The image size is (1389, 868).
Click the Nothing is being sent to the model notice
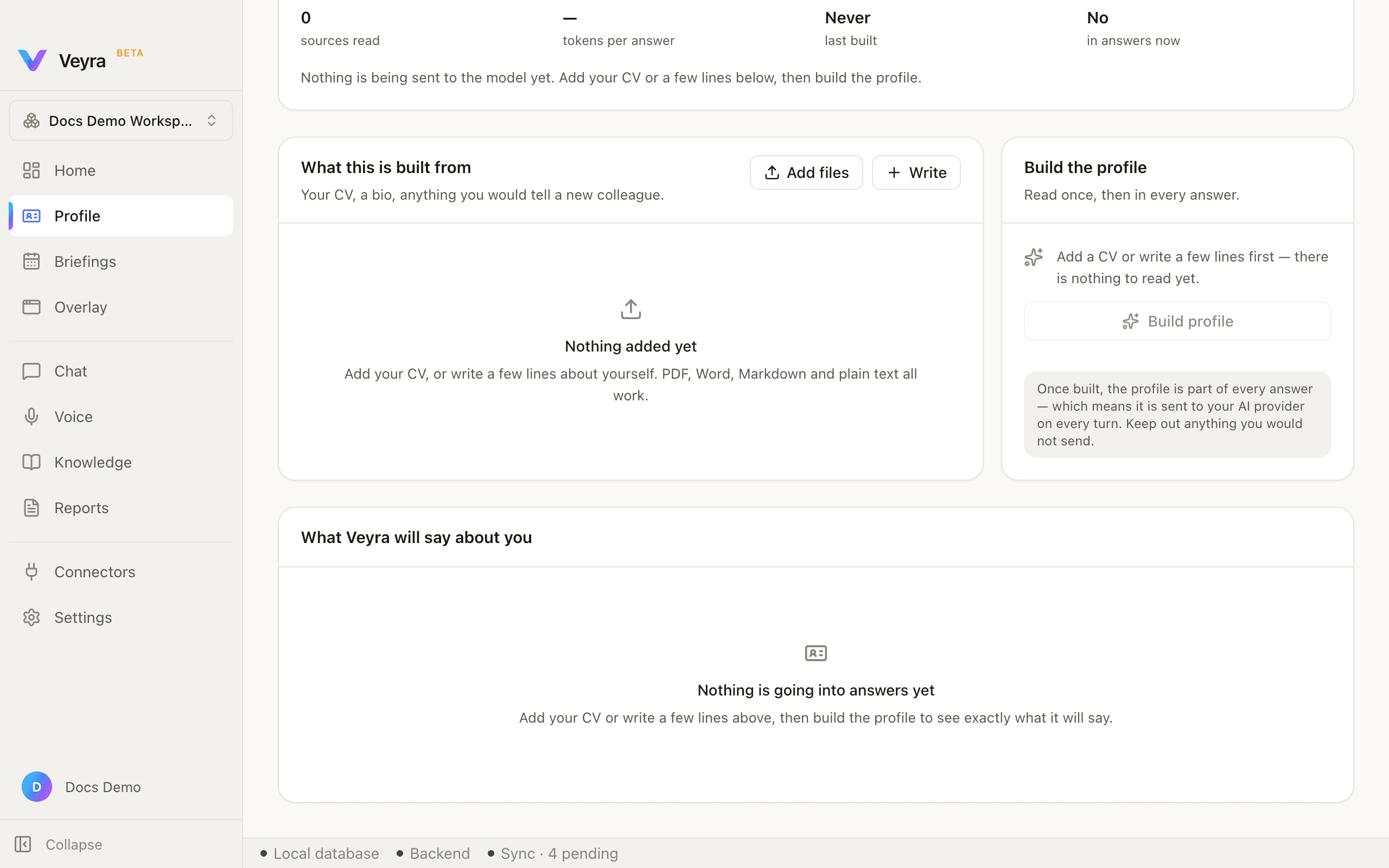(611, 78)
